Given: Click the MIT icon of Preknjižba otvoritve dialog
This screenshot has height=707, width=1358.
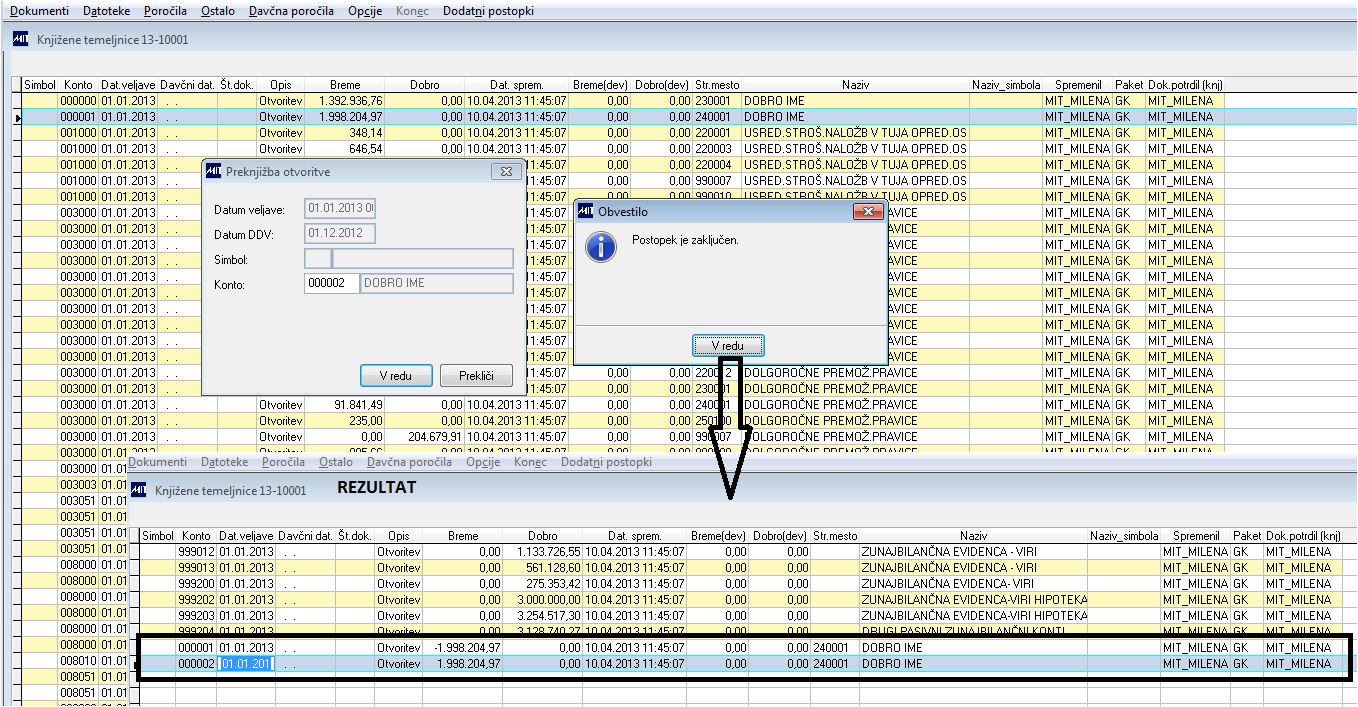Looking at the screenshot, I should (x=213, y=171).
